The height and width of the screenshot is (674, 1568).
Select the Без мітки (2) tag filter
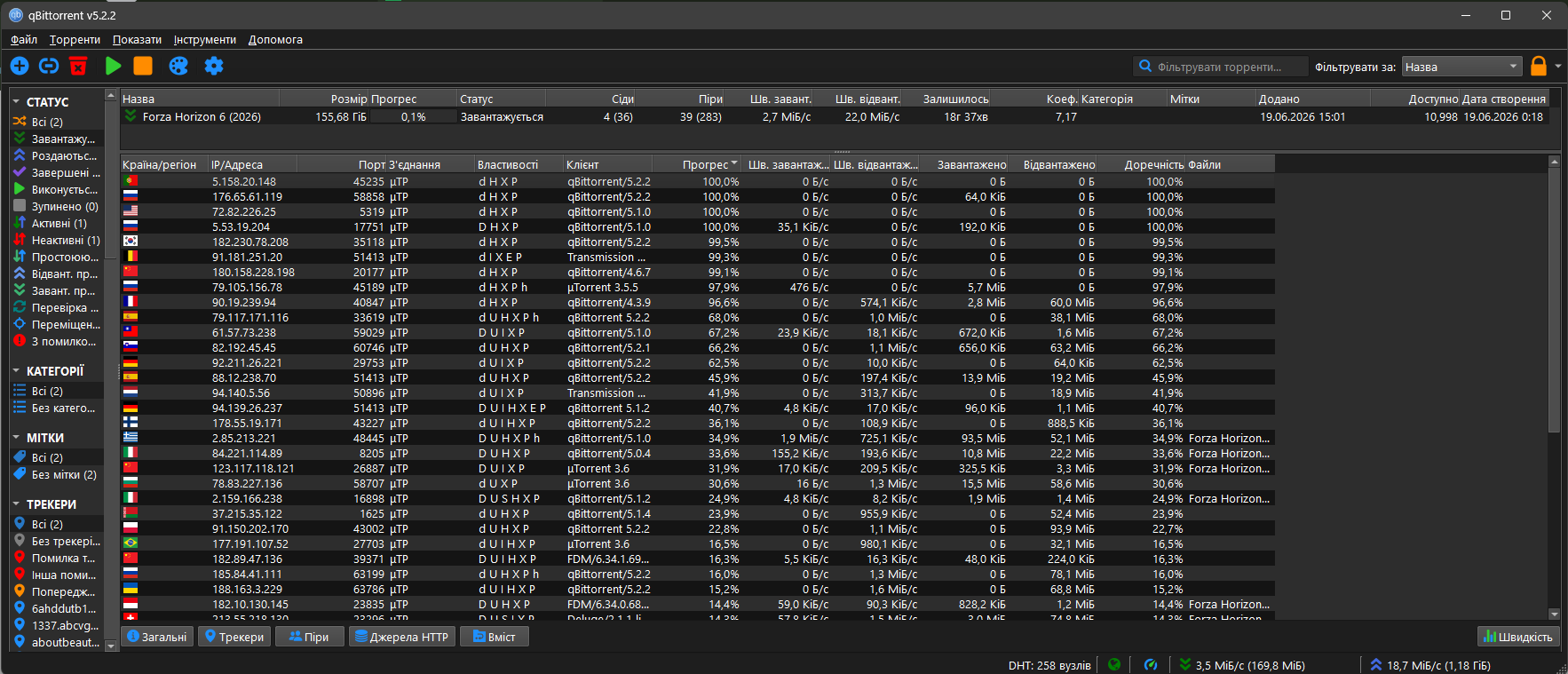click(57, 474)
